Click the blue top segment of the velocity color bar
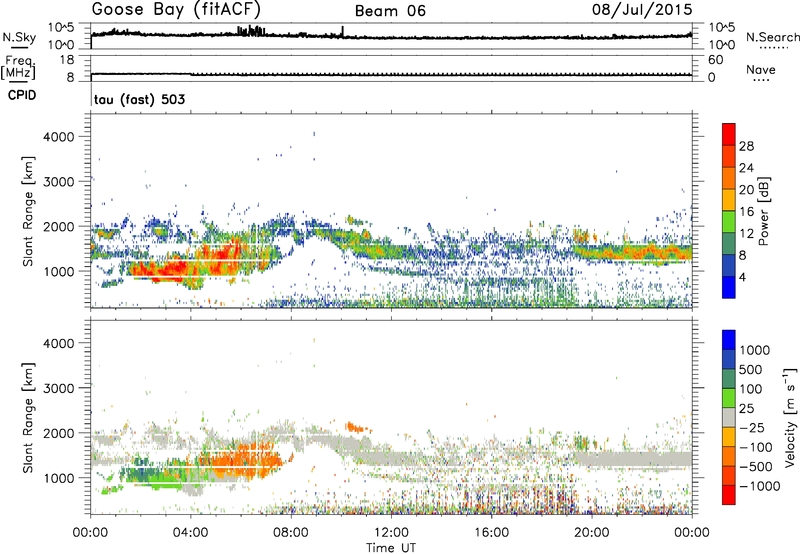This screenshot has width=800, height=554. pyautogui.click(x=729, y=340)
